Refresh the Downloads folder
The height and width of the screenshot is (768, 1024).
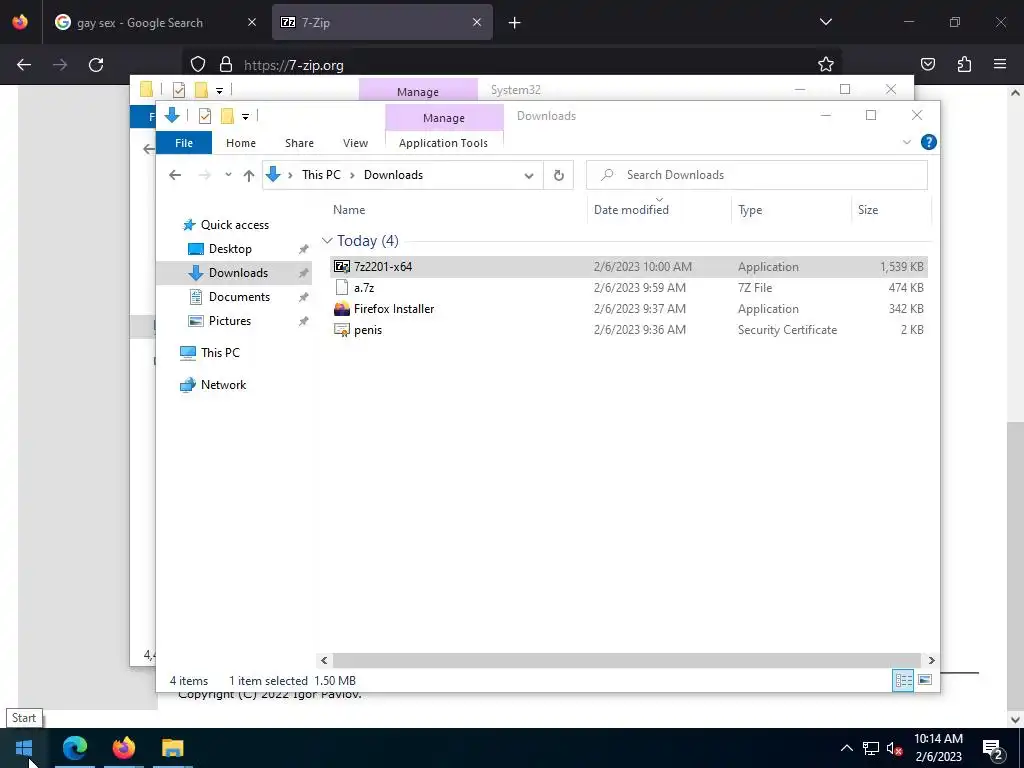coord(558,175)
